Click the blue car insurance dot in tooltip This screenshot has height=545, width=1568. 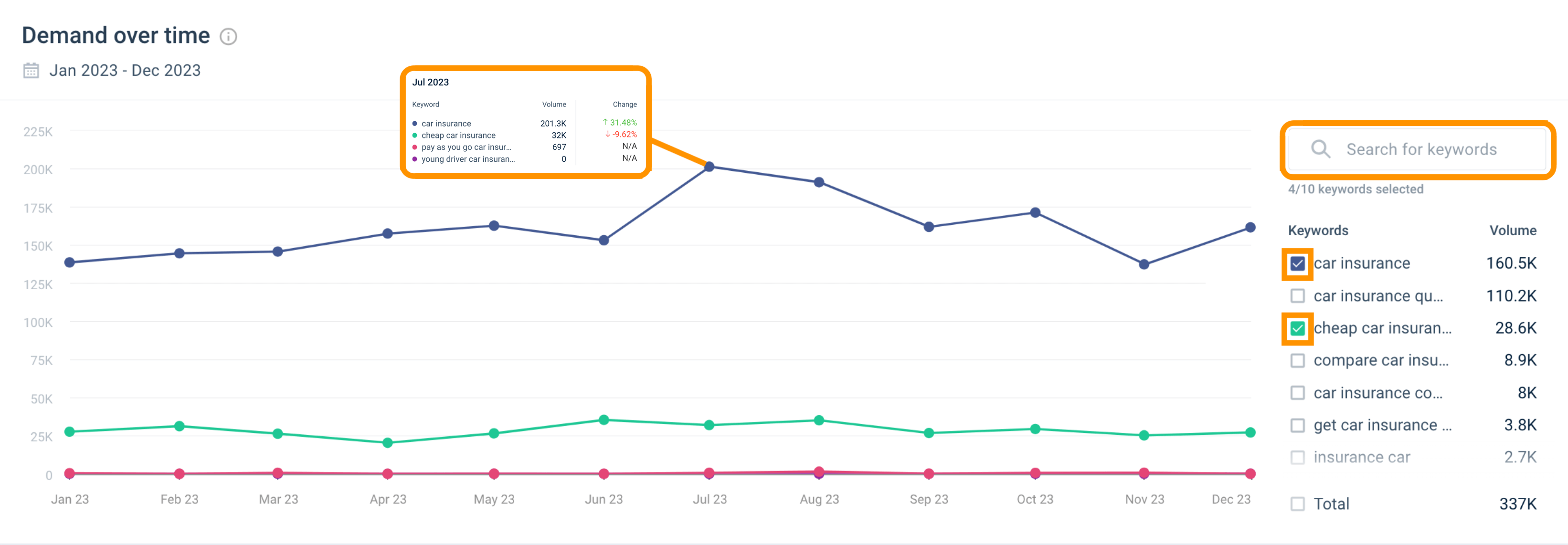(x=415, y=123)
